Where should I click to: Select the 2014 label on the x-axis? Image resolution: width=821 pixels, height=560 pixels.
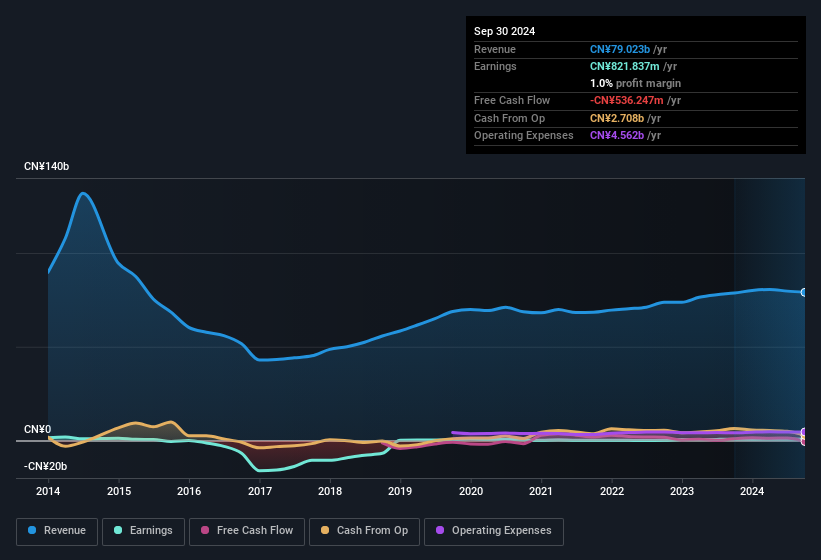click(x=48, y=491)
